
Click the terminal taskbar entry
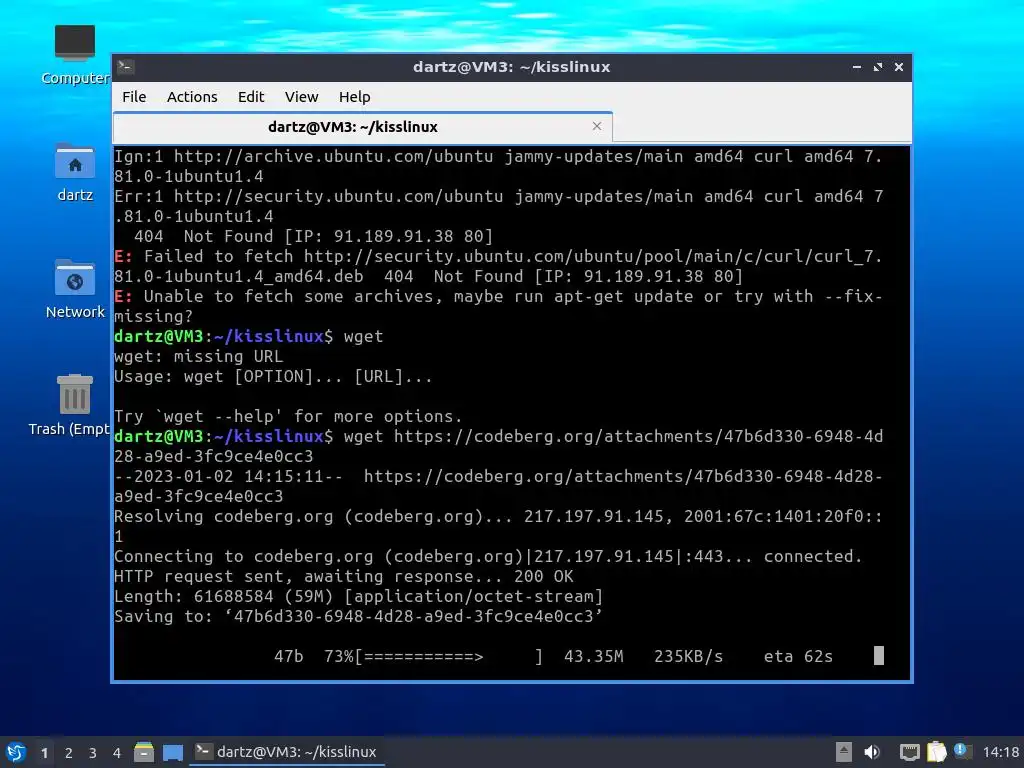pyautogui.click(x=287, y=752)
